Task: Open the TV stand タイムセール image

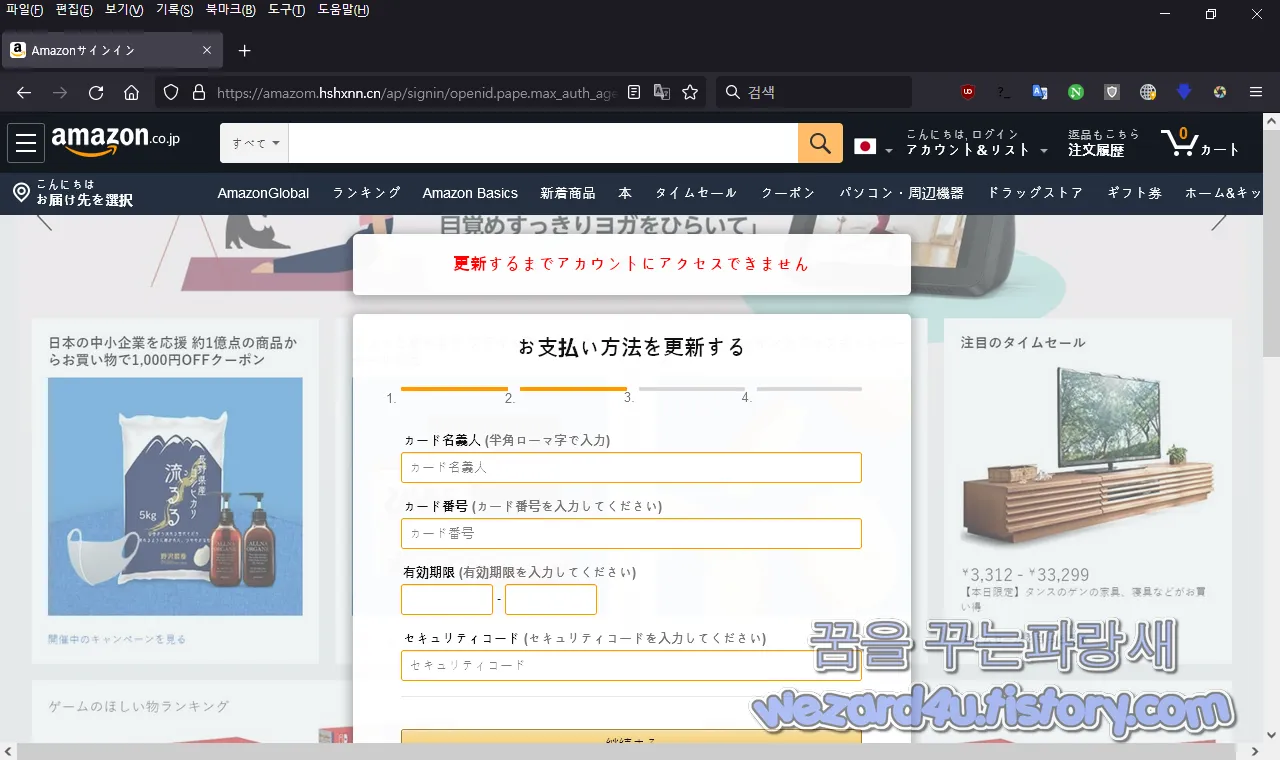Action: [1088, 458]
